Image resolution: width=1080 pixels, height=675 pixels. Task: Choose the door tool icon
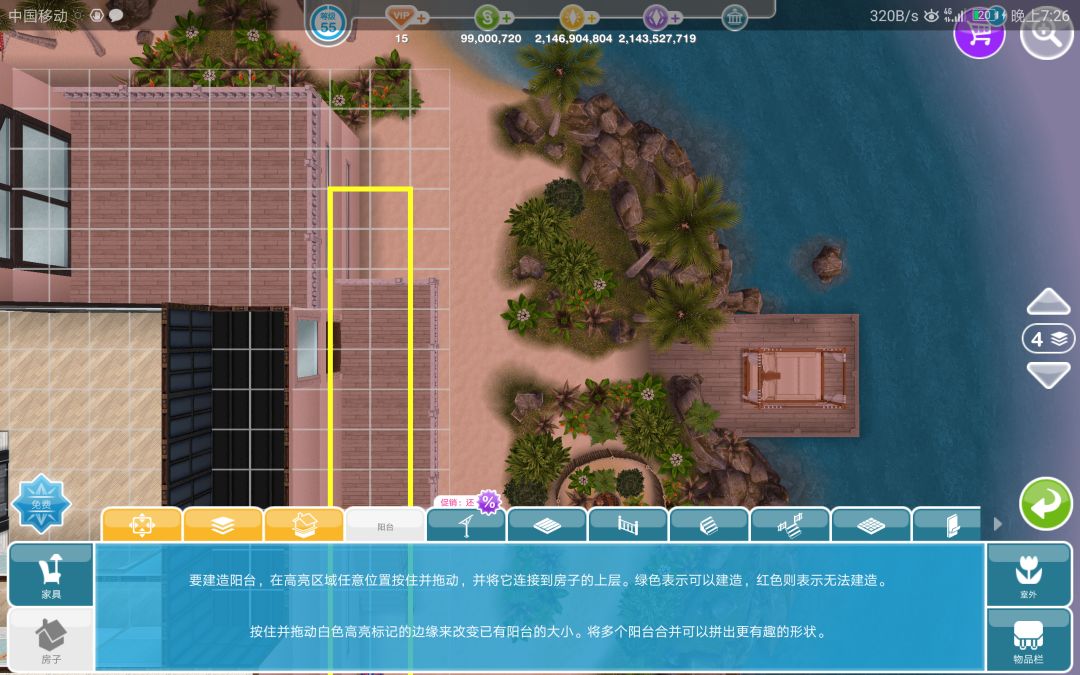946,526
